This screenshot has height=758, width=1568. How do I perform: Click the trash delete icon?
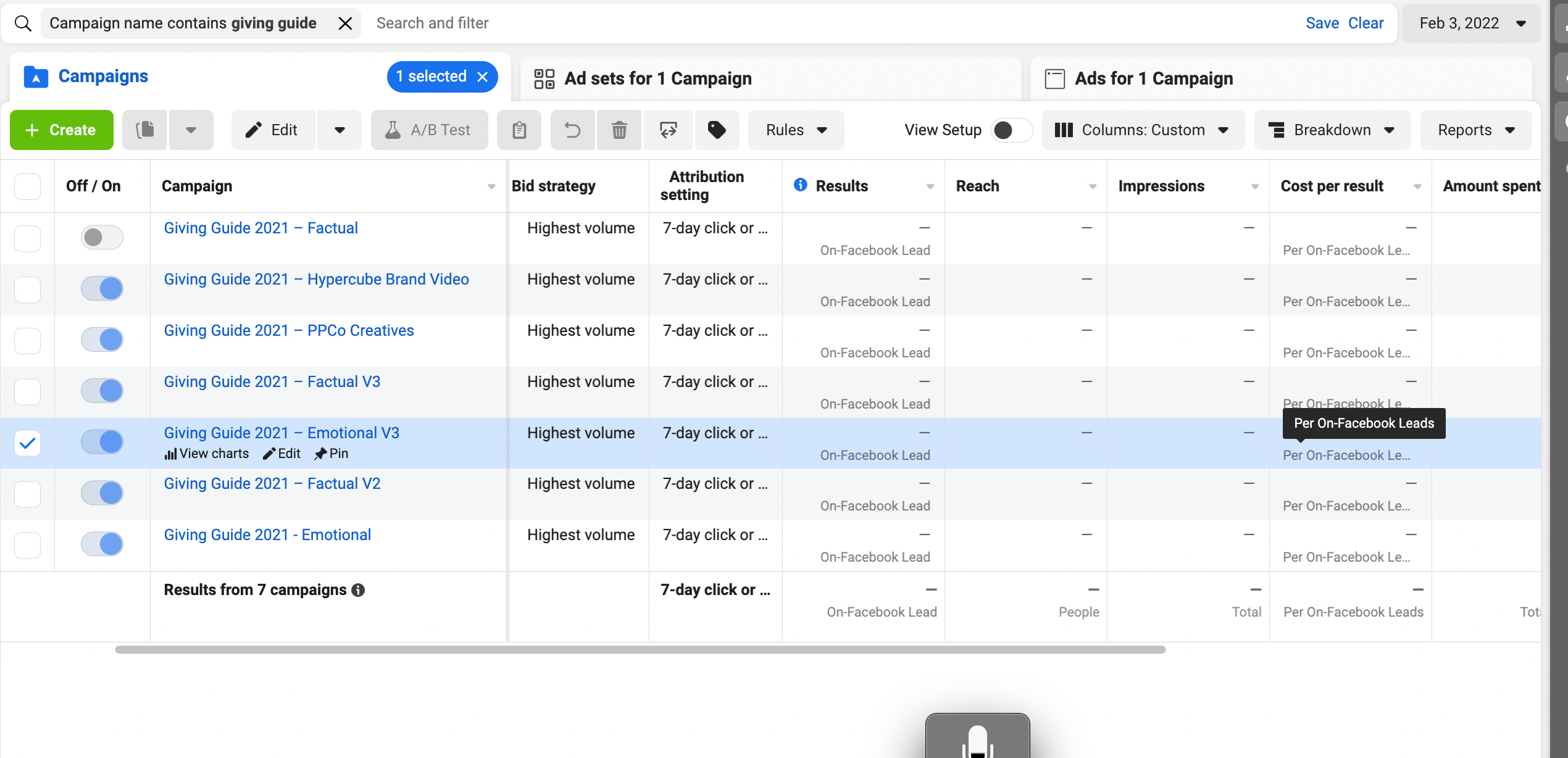619,130
